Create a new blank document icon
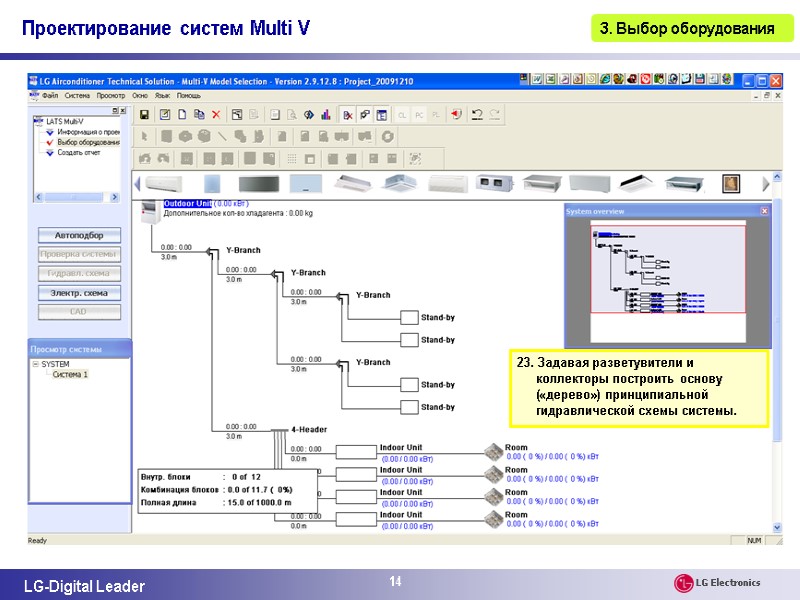 pyautogui.click(x=182, y=115)
